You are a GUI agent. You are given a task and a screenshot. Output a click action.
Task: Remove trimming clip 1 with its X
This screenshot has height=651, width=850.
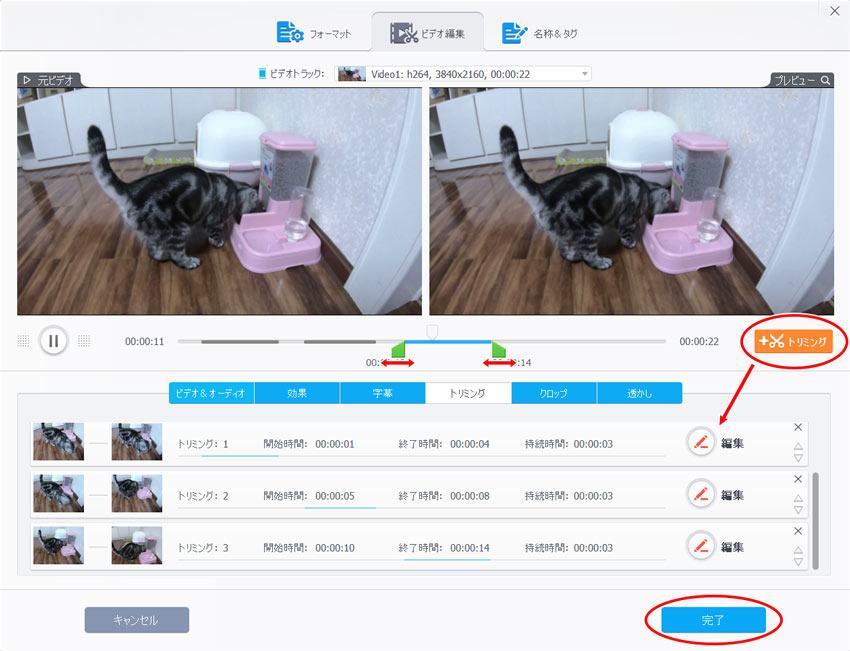click(797, 427)
